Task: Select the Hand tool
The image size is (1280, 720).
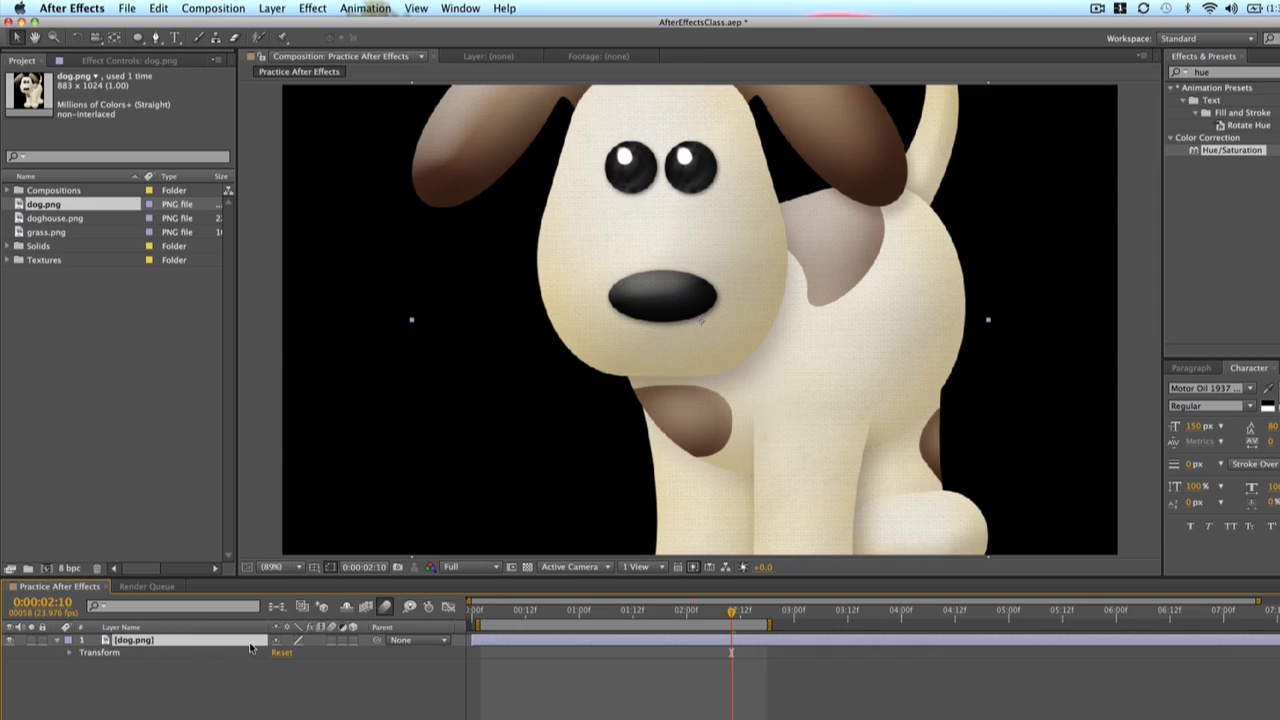Action: (x=35, y=38)
